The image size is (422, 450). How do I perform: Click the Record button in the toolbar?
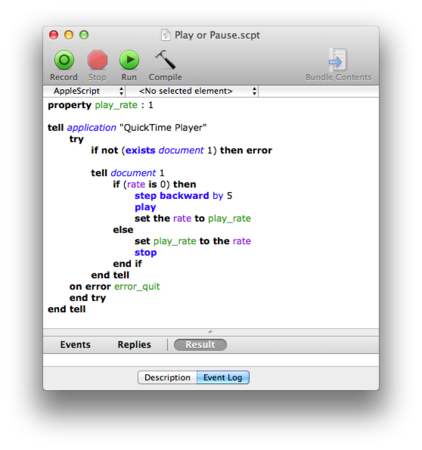pos(64,65)
